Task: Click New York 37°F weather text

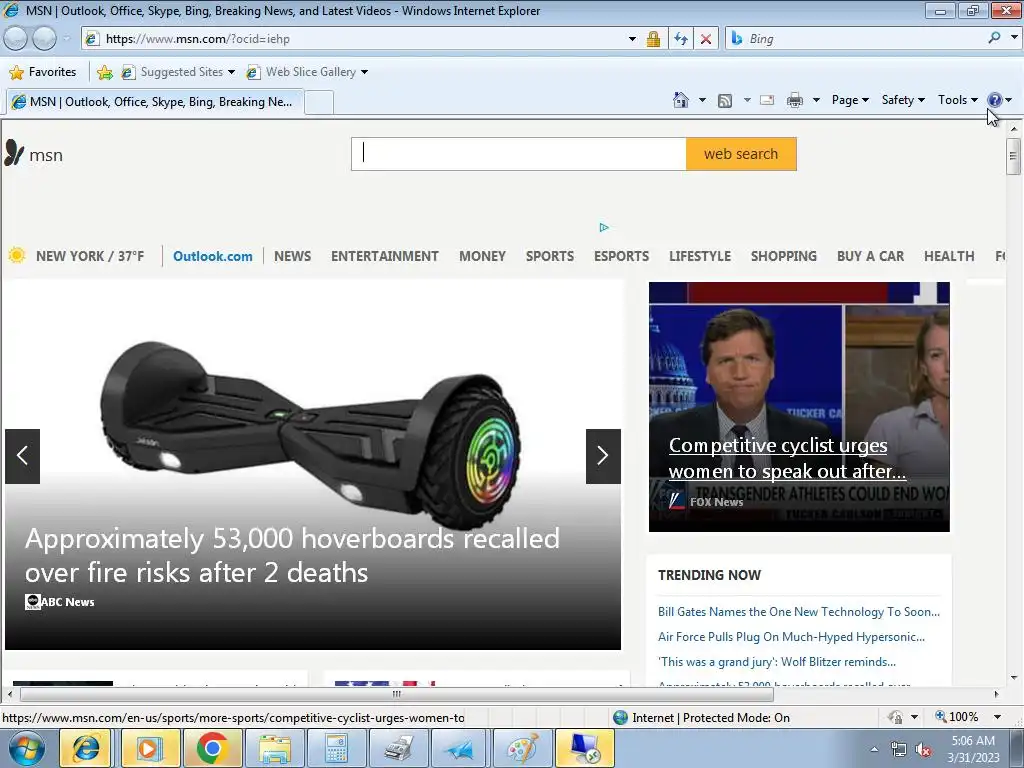Action: (x=90, y=256)
